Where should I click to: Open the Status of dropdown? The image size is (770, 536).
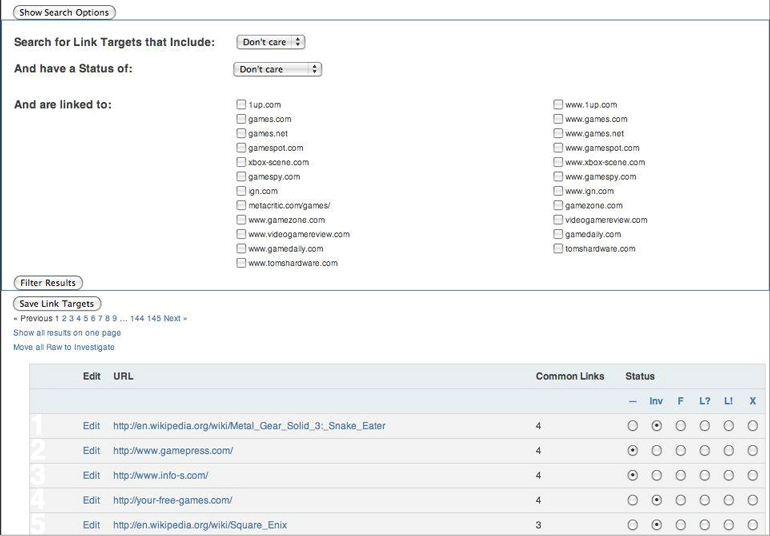[x=277, y=69]
